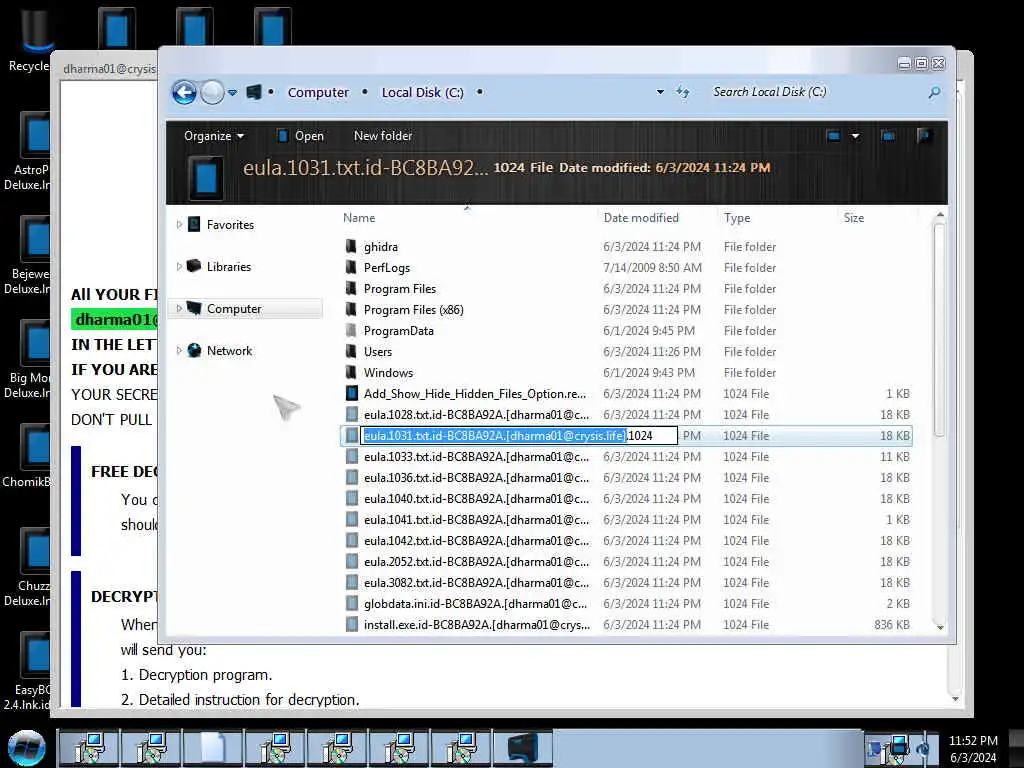Click the file list vertical scrollbar
This screenshot has width=1024, height=768.
[x=939, y=330]
